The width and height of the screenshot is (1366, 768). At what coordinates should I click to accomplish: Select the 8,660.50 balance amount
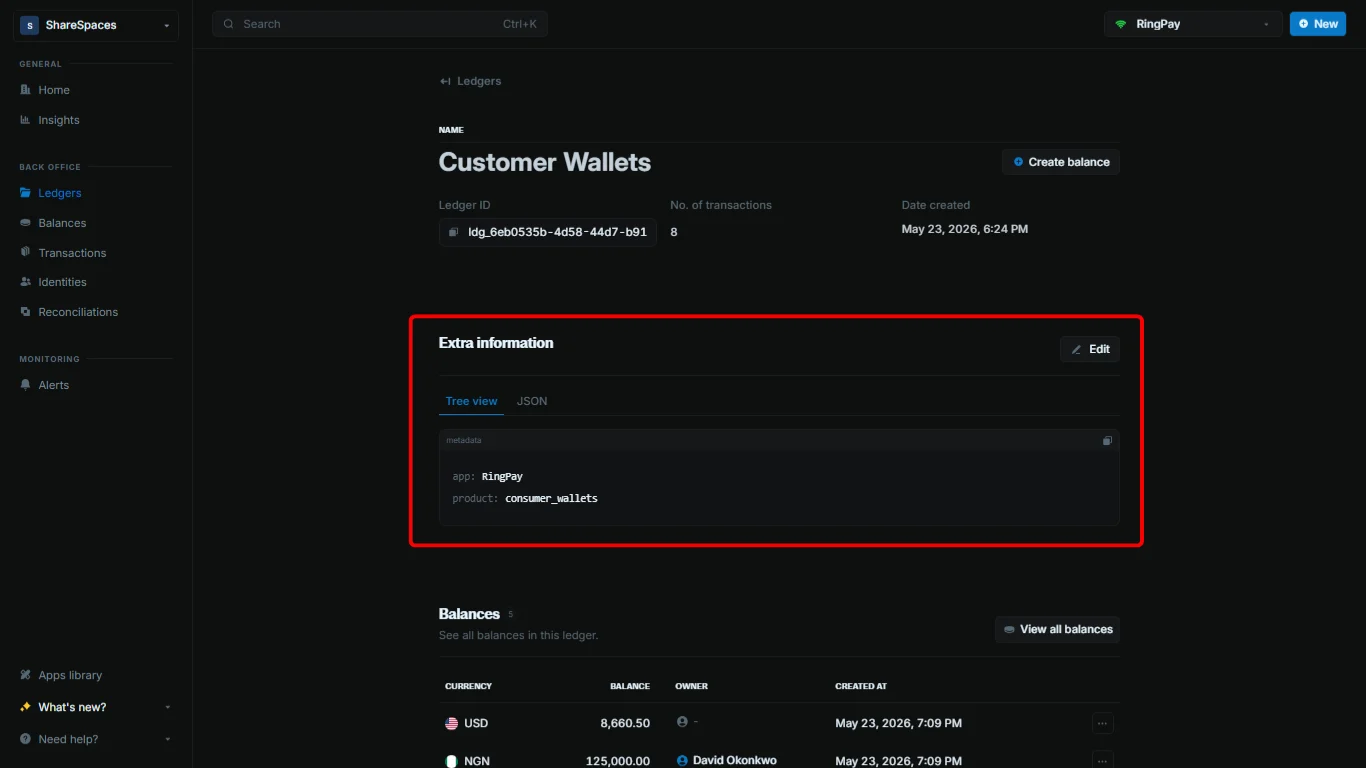pyautogui.click(x=625, y=723)
